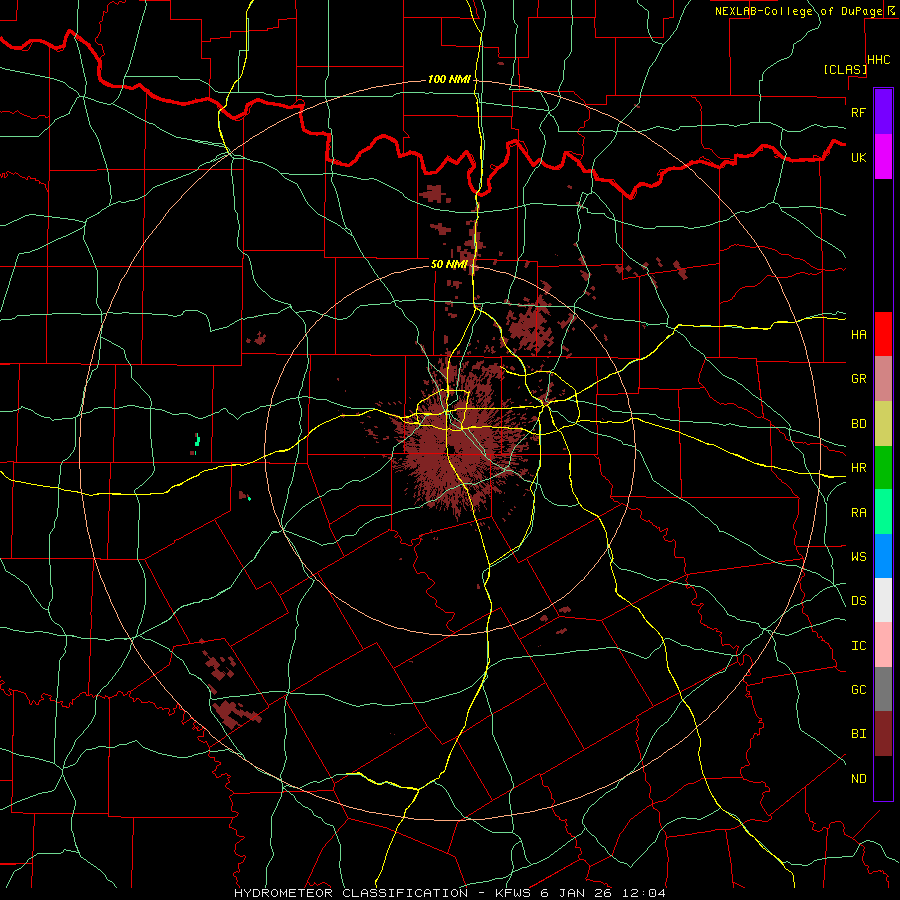Click the 'BI' legend label
Viewport: 900px width, 900px height.
pos(858,734)
